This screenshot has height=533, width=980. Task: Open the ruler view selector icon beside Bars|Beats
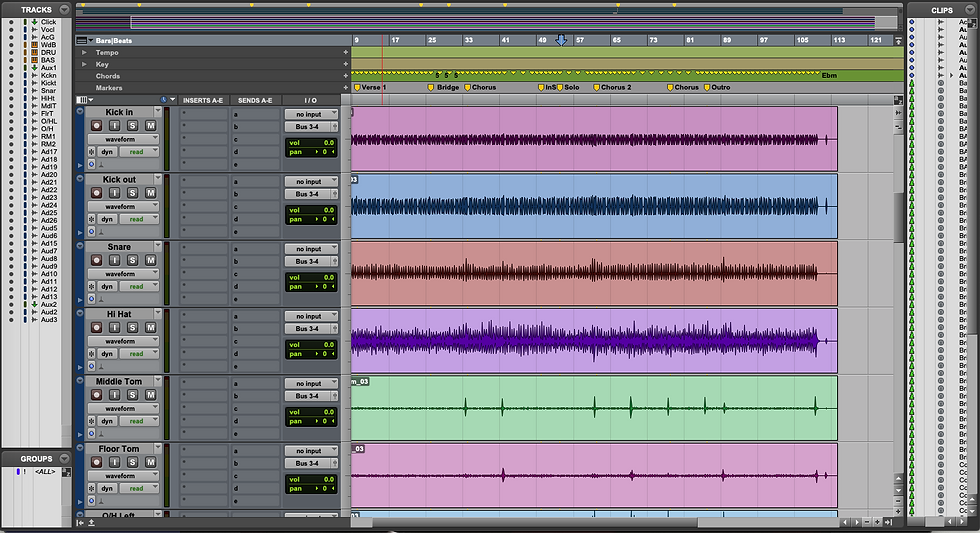[x=84, y=41]
